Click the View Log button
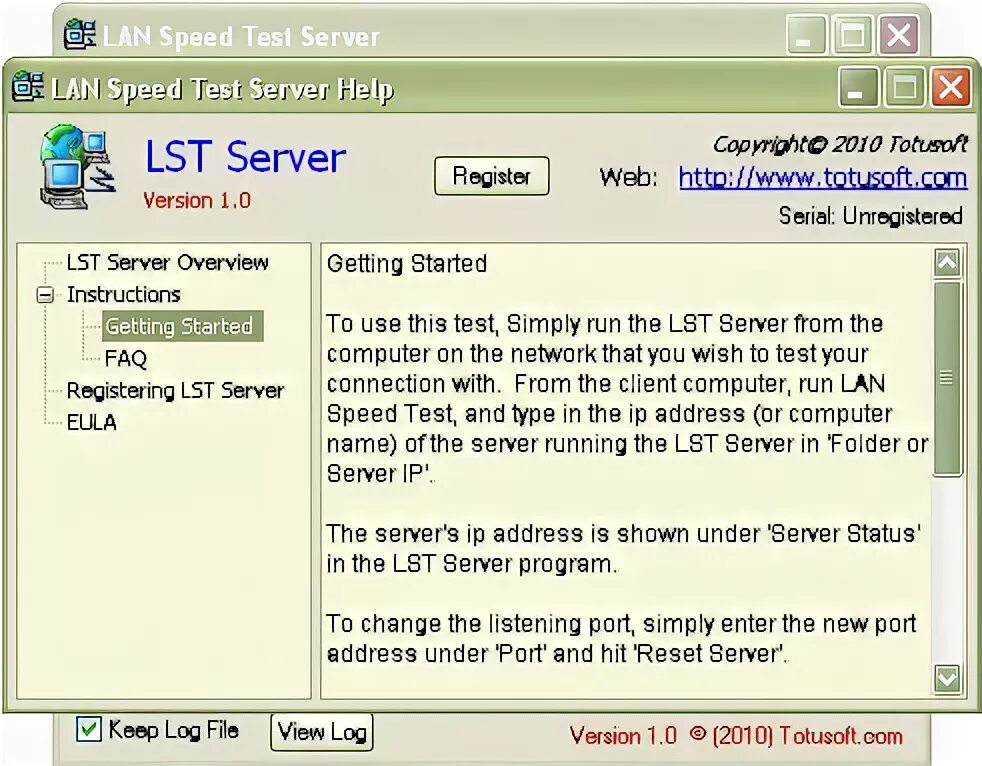The image size is (982, 766). point(322,732)
